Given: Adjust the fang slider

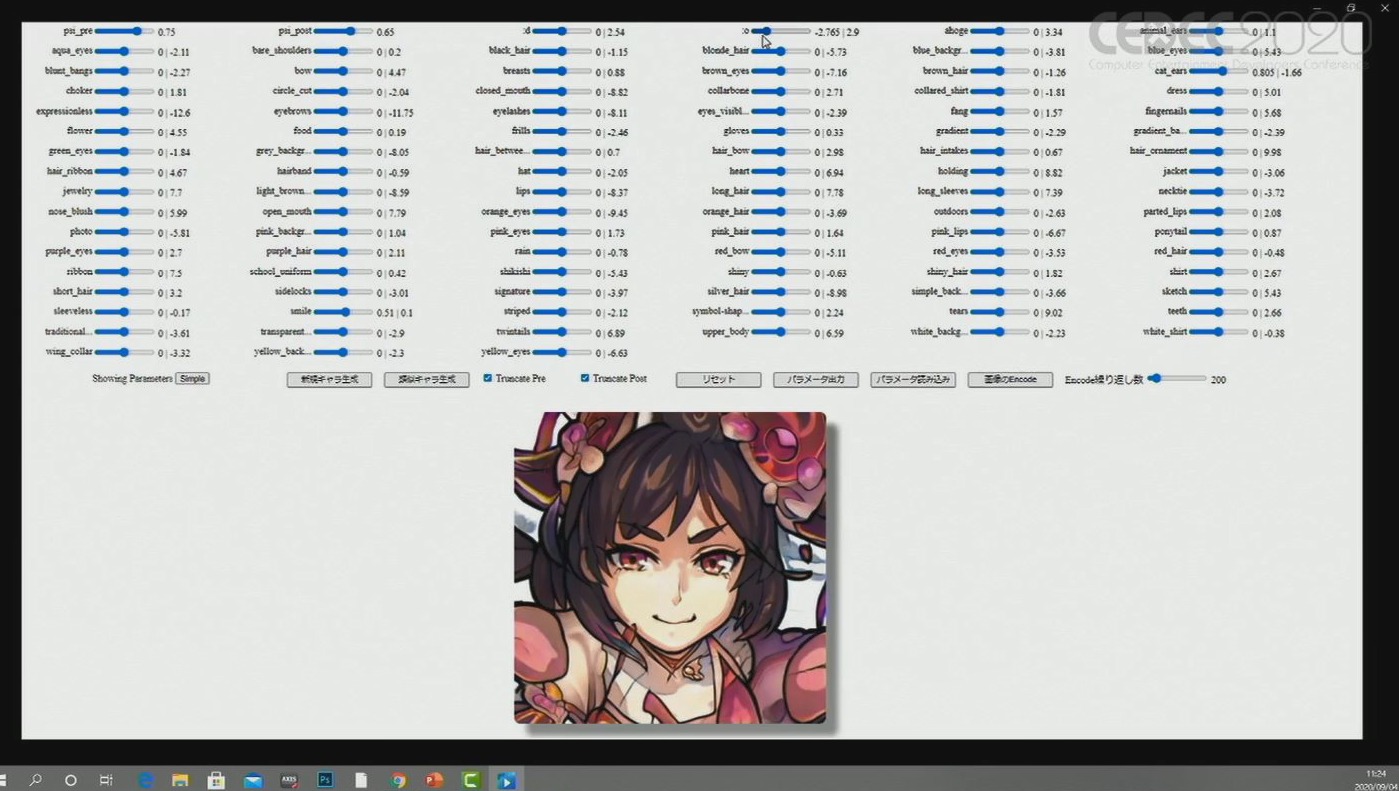Looking at the screenshot, I should pos(1000,111).
